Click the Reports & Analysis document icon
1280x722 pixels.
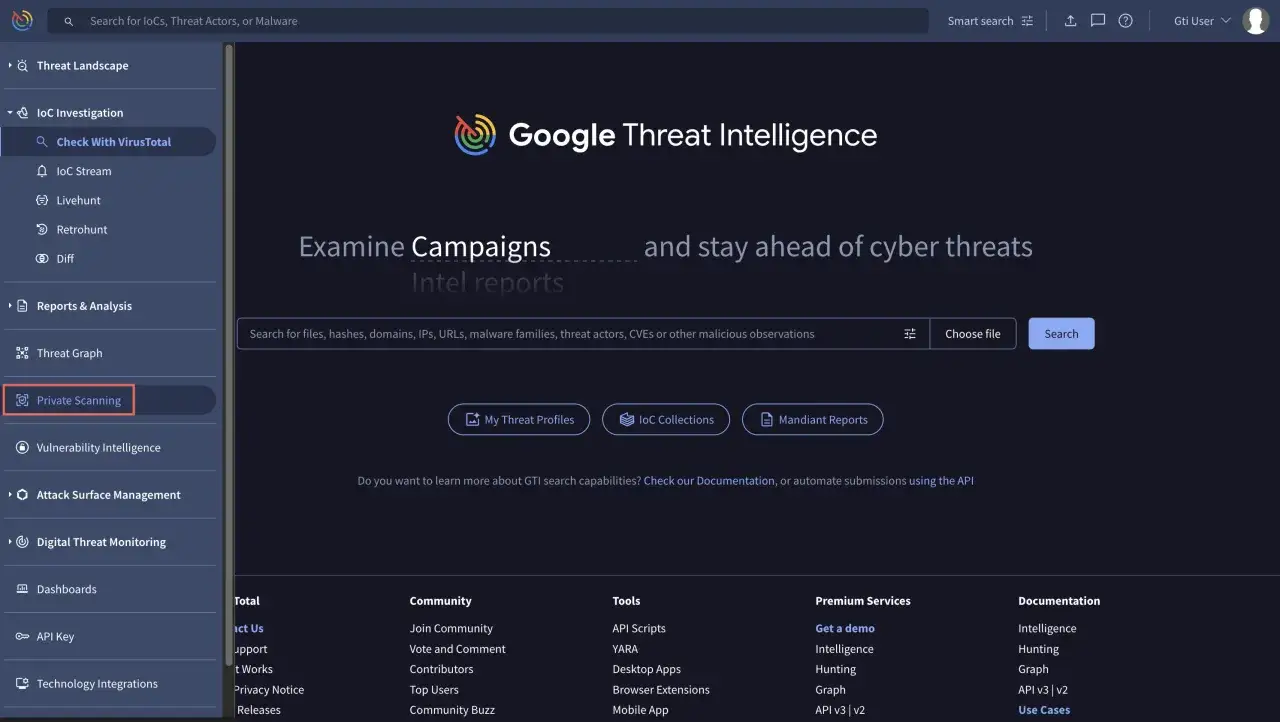[23, 306]
